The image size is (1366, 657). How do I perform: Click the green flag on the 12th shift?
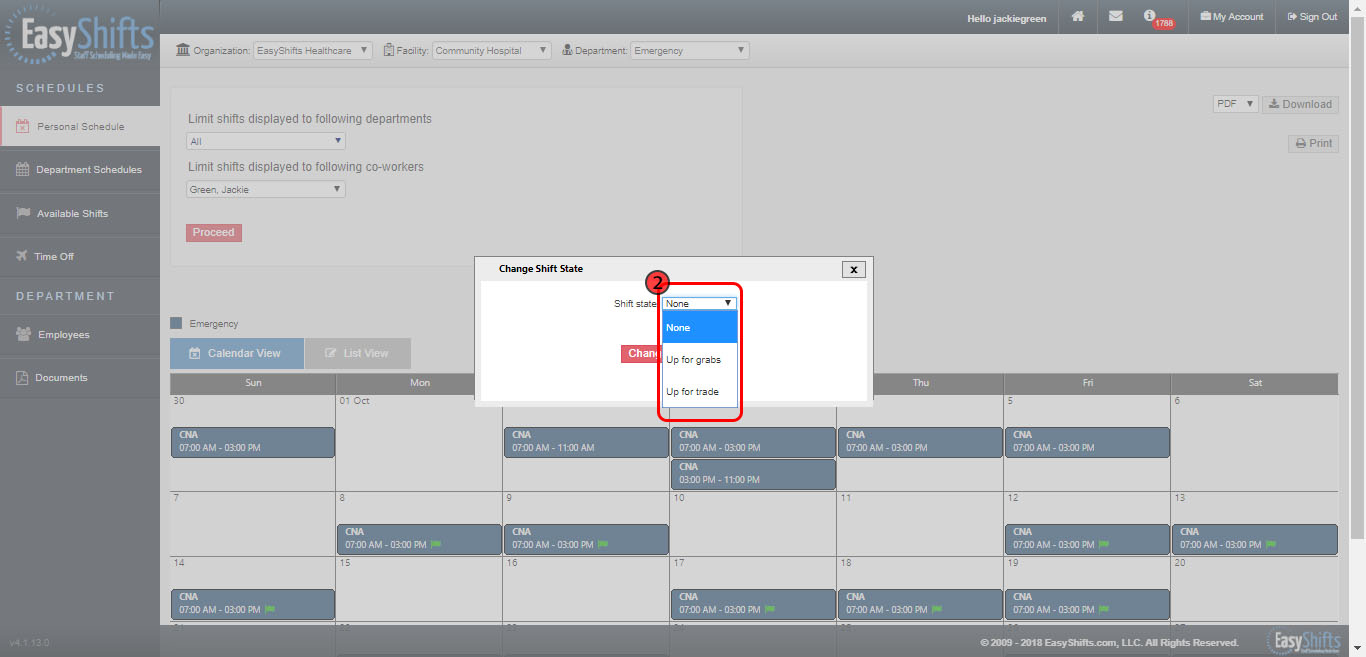pyautogui.click(x=1103, y=545)
